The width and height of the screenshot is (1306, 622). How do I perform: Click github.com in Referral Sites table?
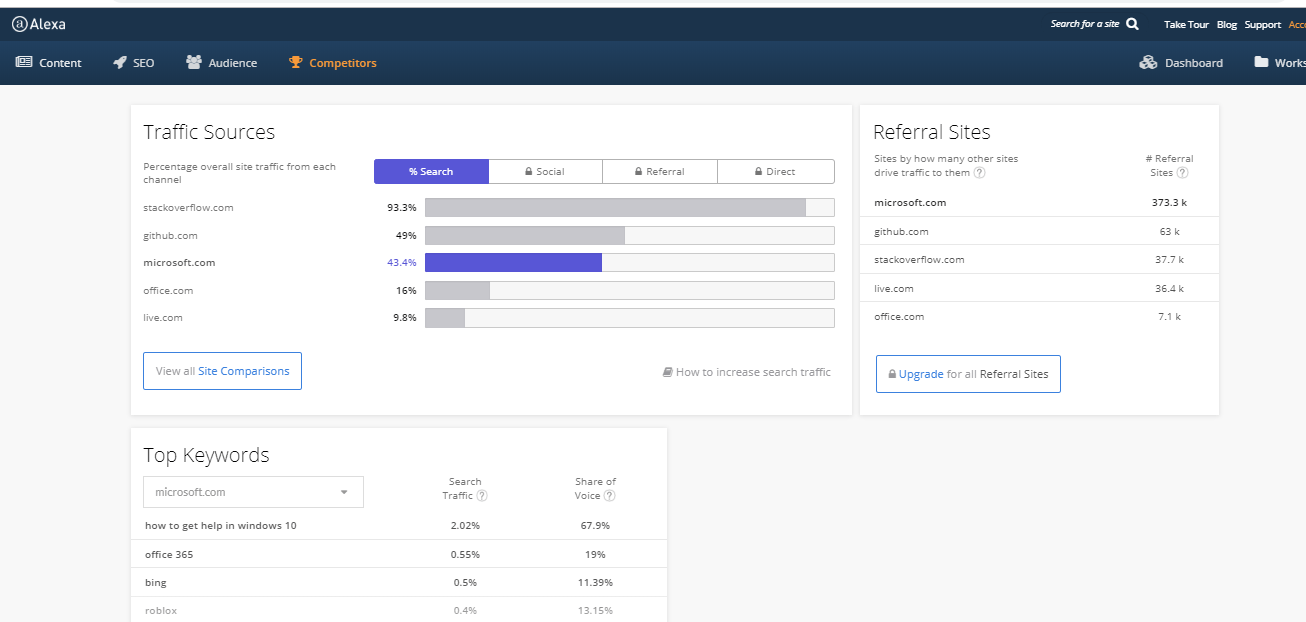coord(901,232)
